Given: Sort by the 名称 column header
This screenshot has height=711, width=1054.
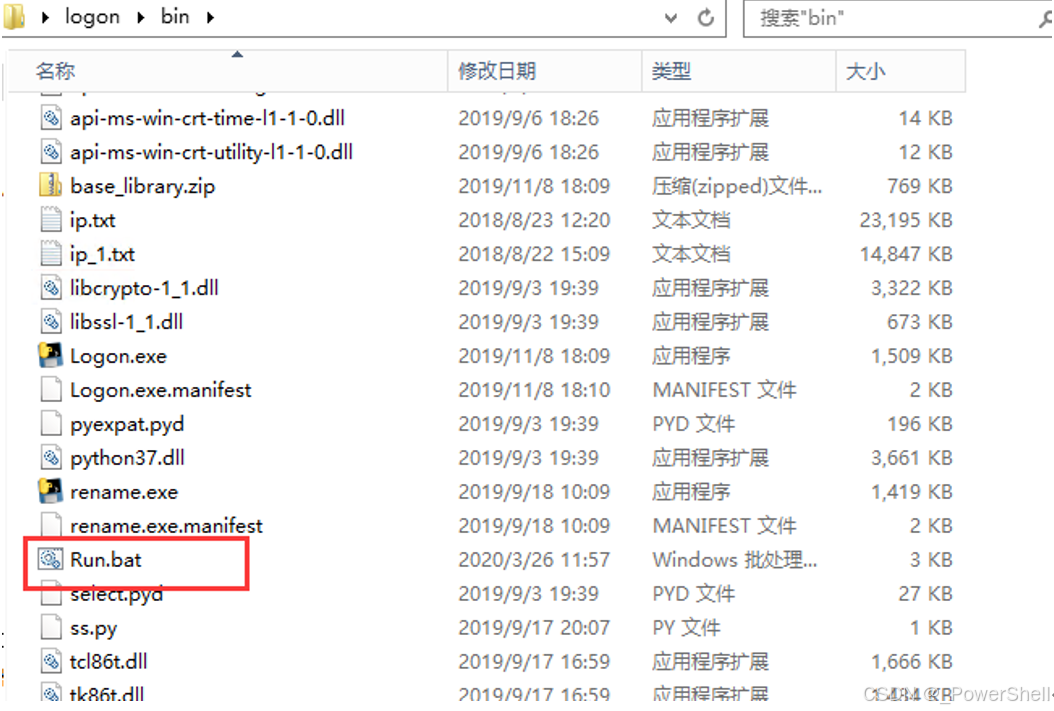Looking at the screenshot, I should pos(228,71).
